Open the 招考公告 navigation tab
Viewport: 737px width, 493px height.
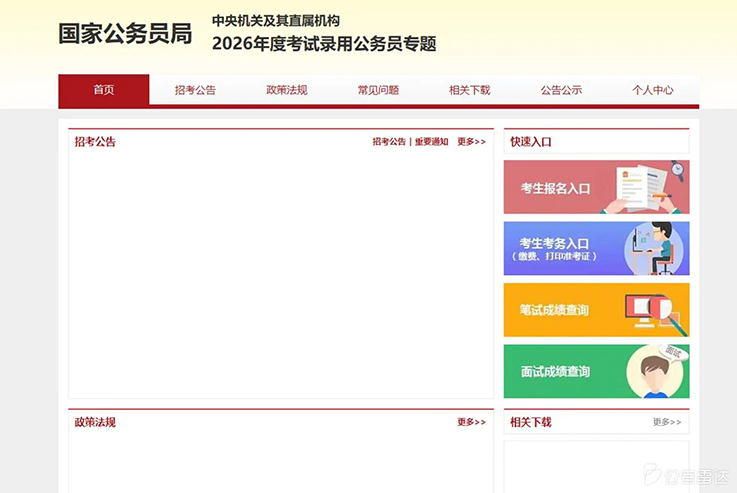(x=195, y=90)
